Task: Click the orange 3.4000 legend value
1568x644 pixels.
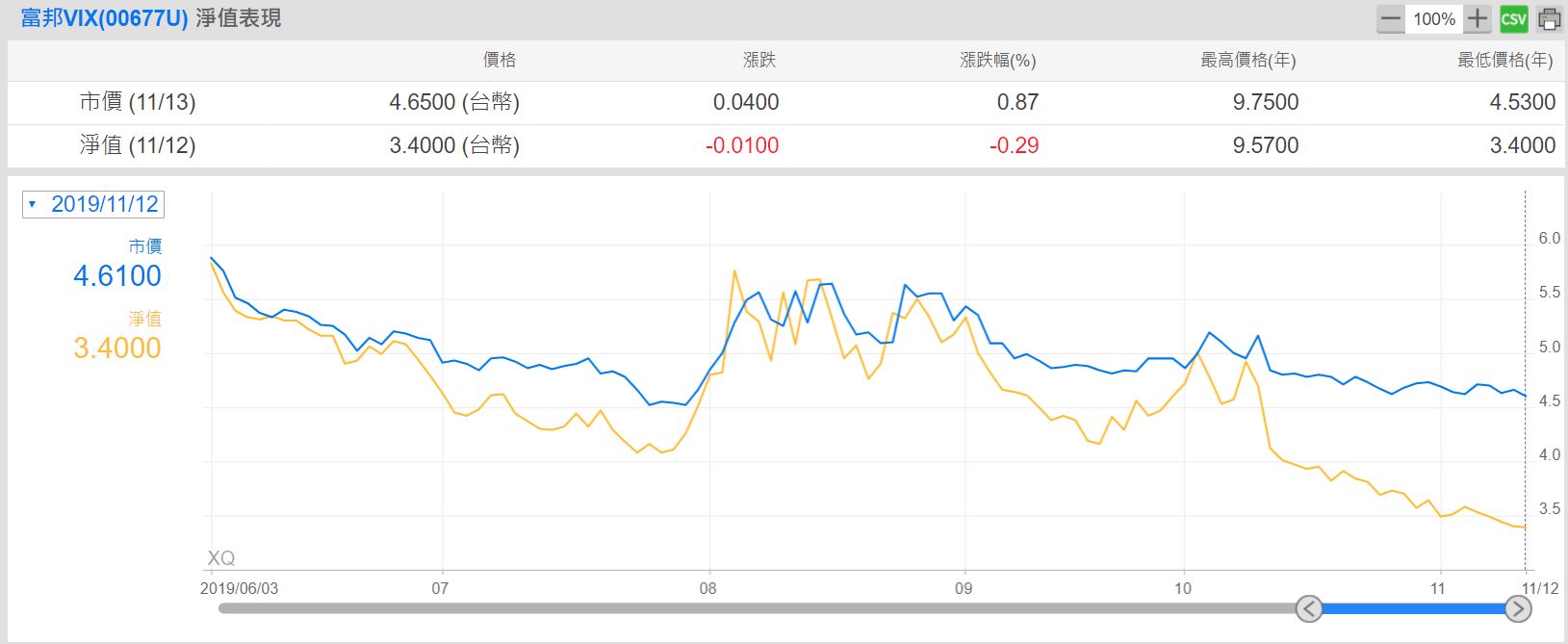Action: tap(117, 348)
